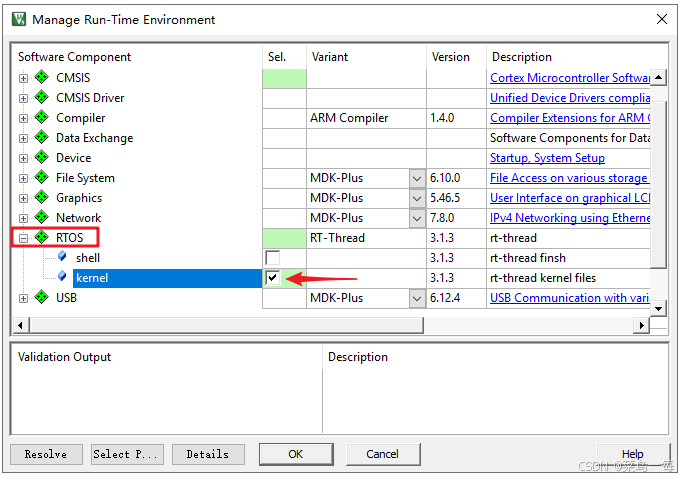This screenshot has height=480, width=682.
Task: Click the Cancel button
Action: click(383, 454)
